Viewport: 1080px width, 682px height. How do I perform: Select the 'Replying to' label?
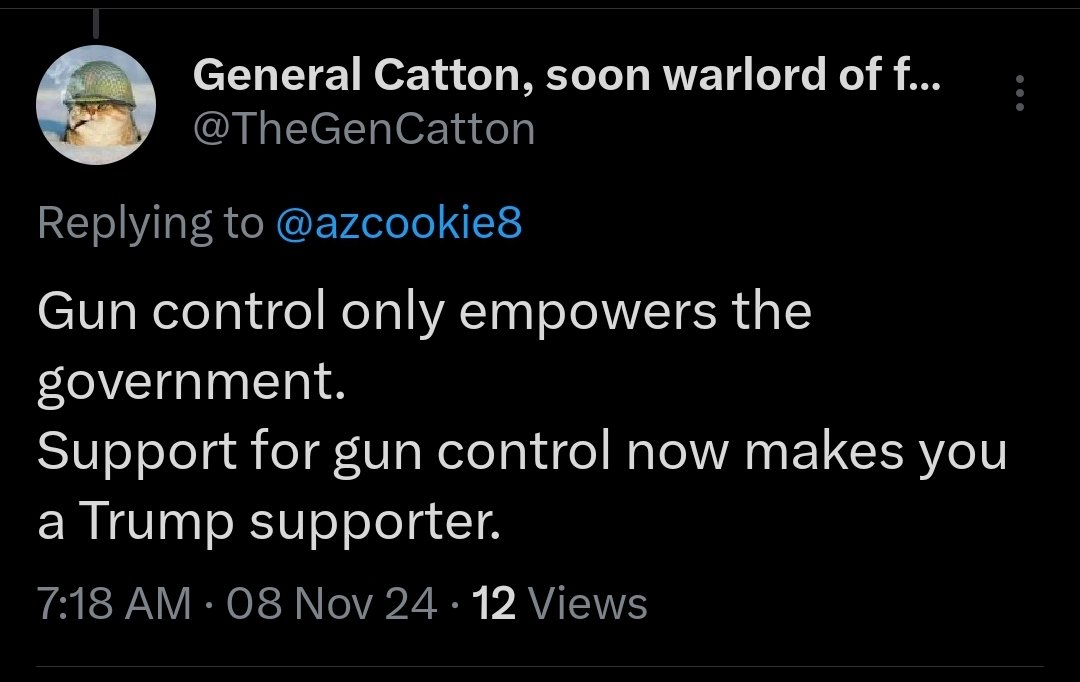pos(150,224)
